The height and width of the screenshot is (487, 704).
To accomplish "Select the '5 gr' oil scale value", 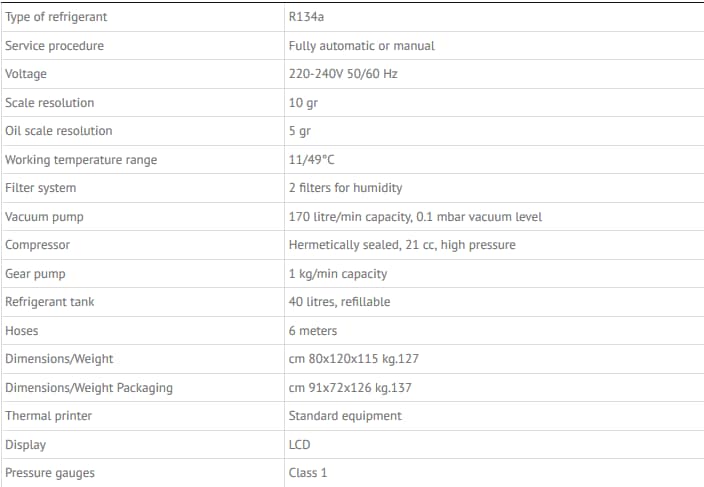I will pos(299,131).
